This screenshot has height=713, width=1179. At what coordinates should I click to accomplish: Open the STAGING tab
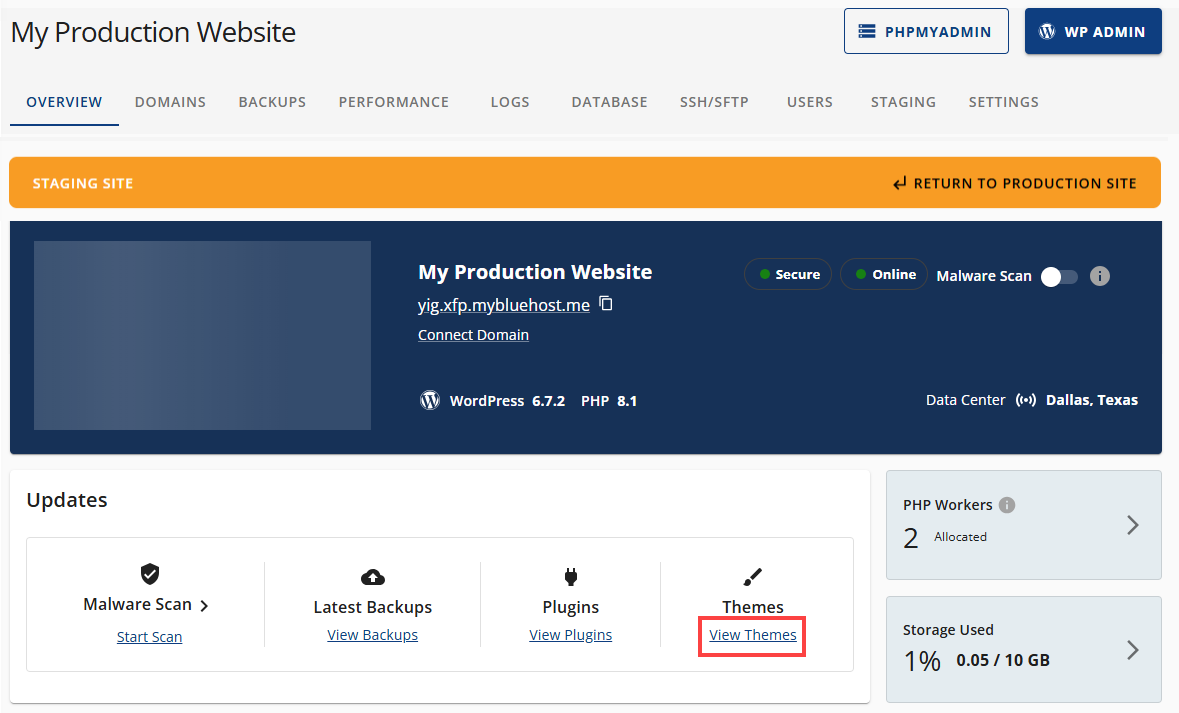coord(902,101)
